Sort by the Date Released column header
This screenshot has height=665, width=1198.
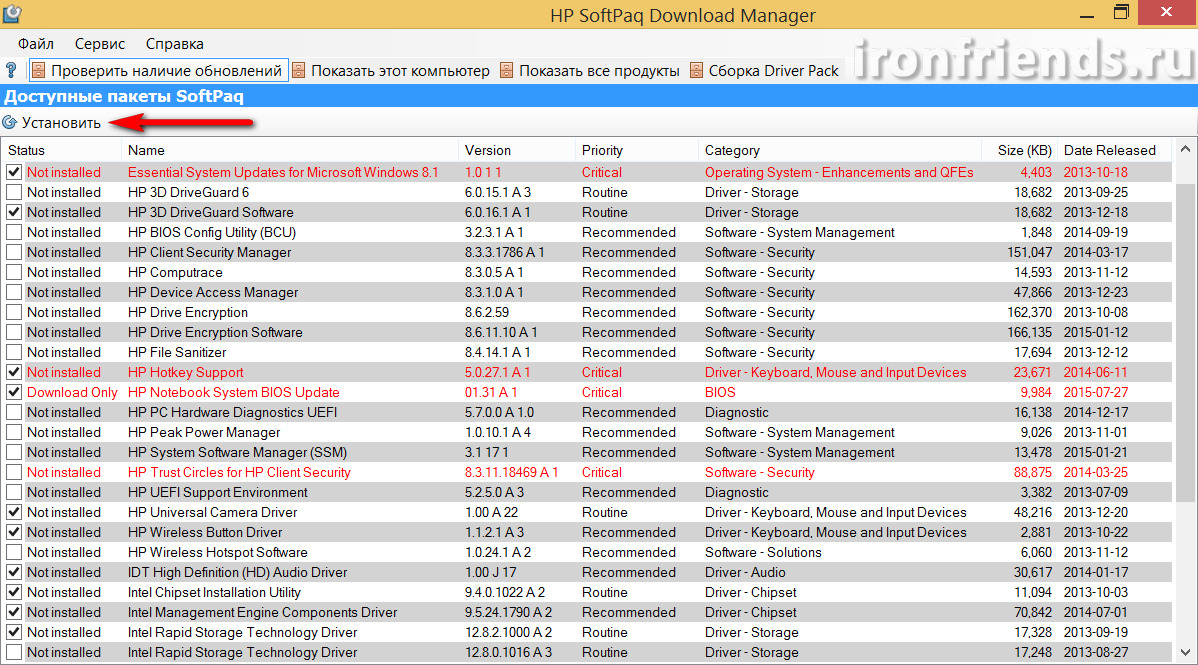(x=1109, y=150)
